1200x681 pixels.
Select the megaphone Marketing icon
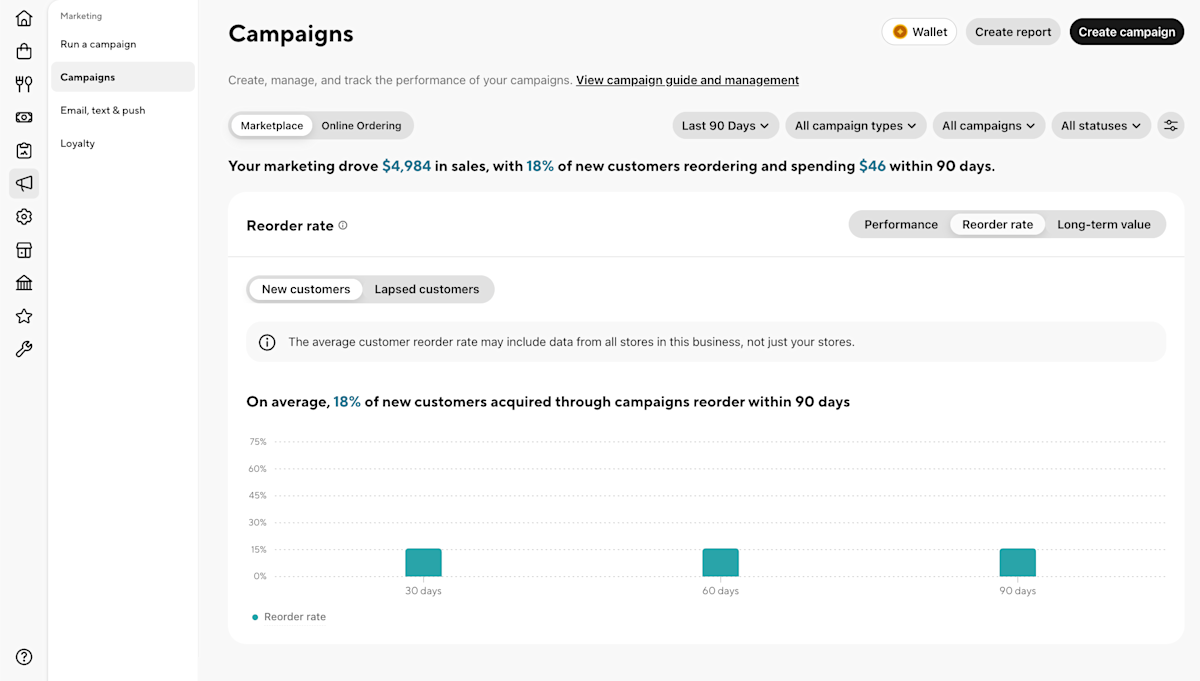click(x=24, y=183)
